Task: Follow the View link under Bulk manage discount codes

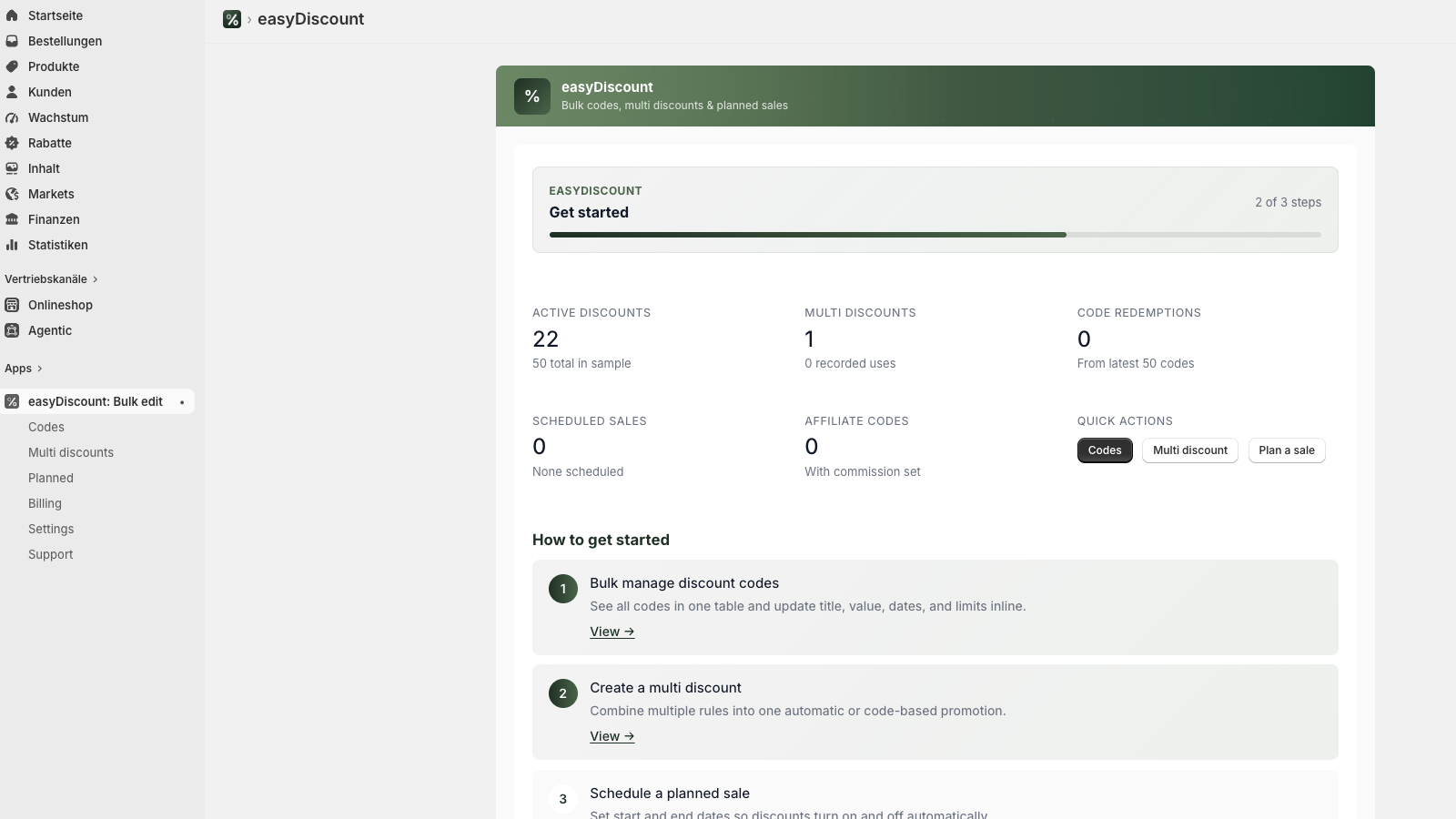Action: 612,632
